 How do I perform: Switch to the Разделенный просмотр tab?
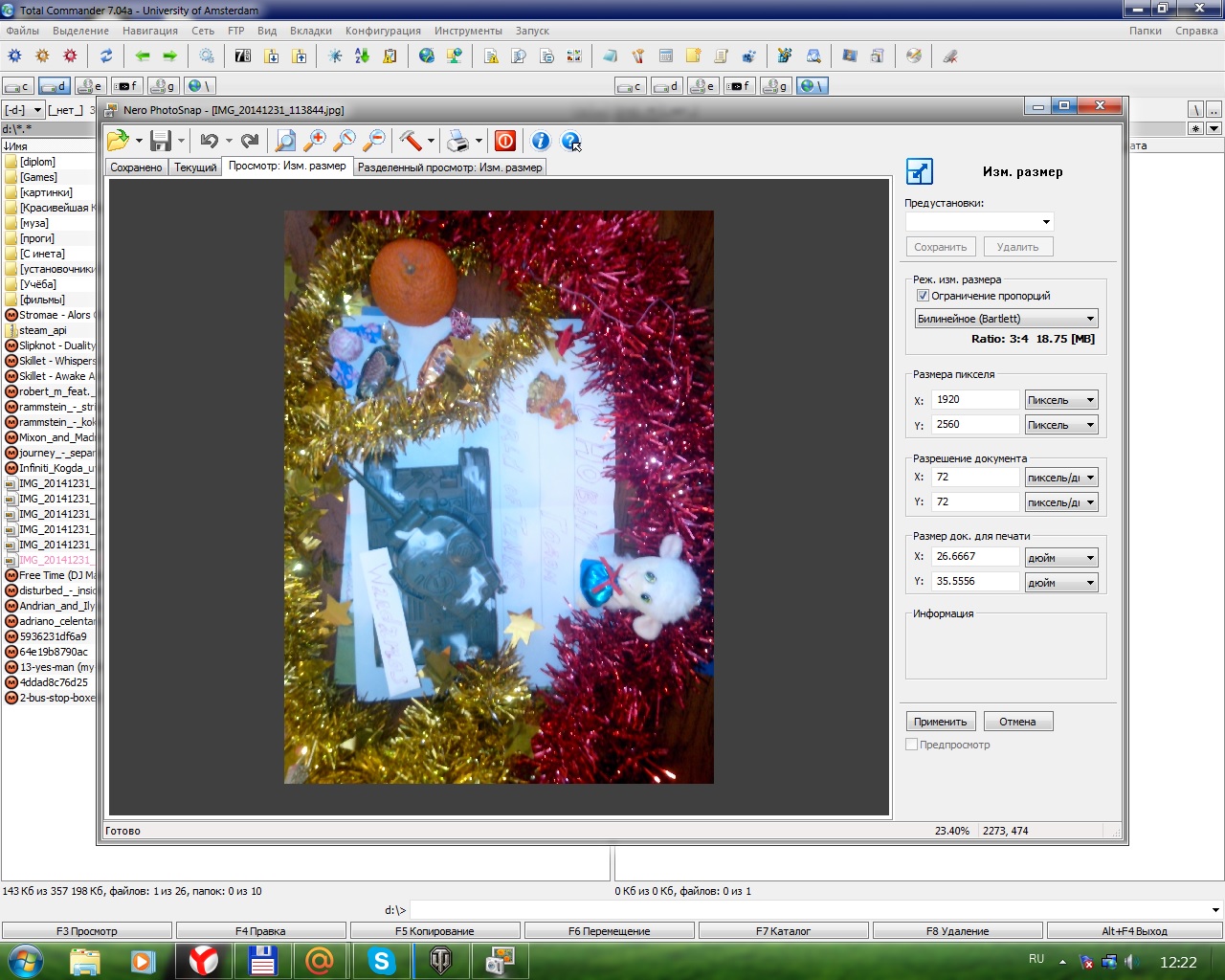pos(450,167)
